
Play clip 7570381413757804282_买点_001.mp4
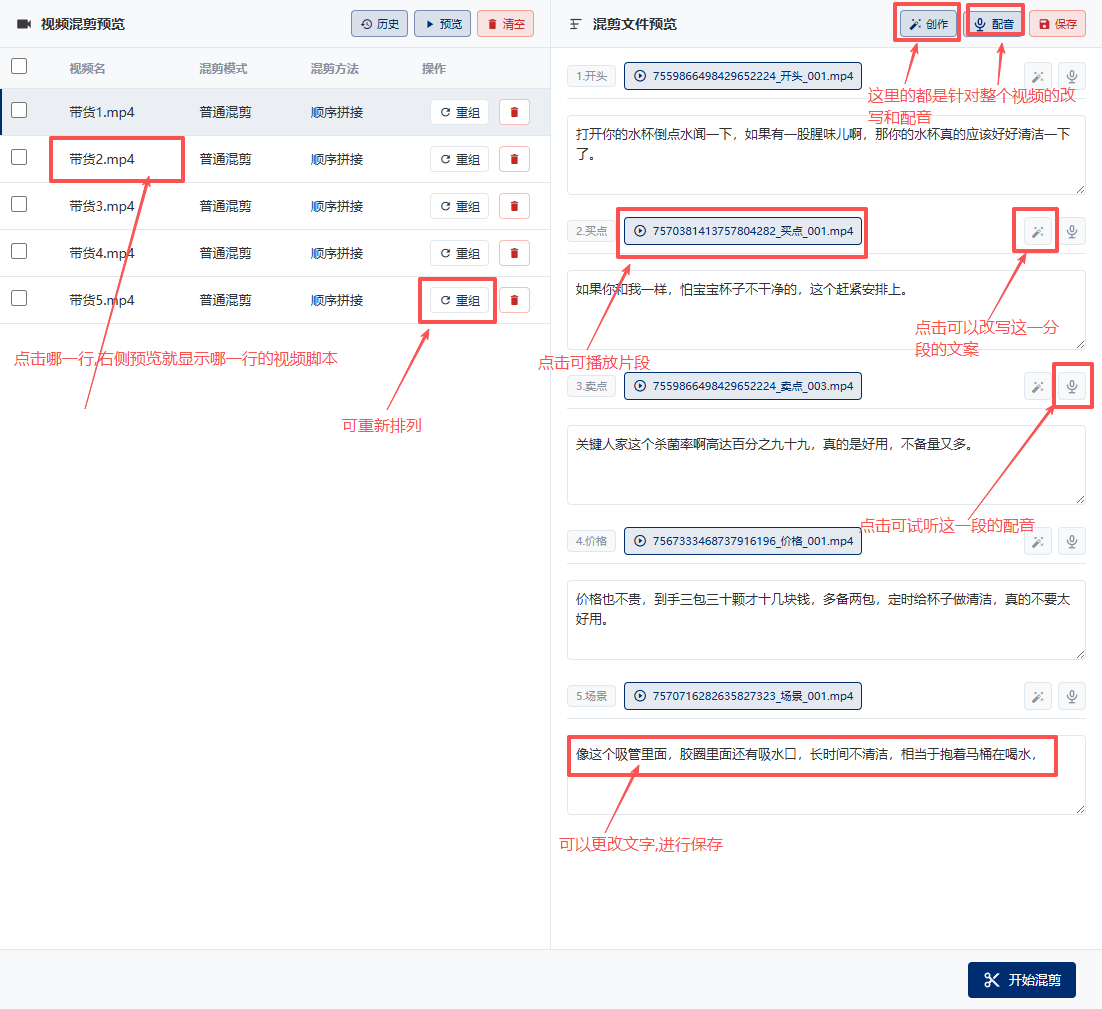743,231
